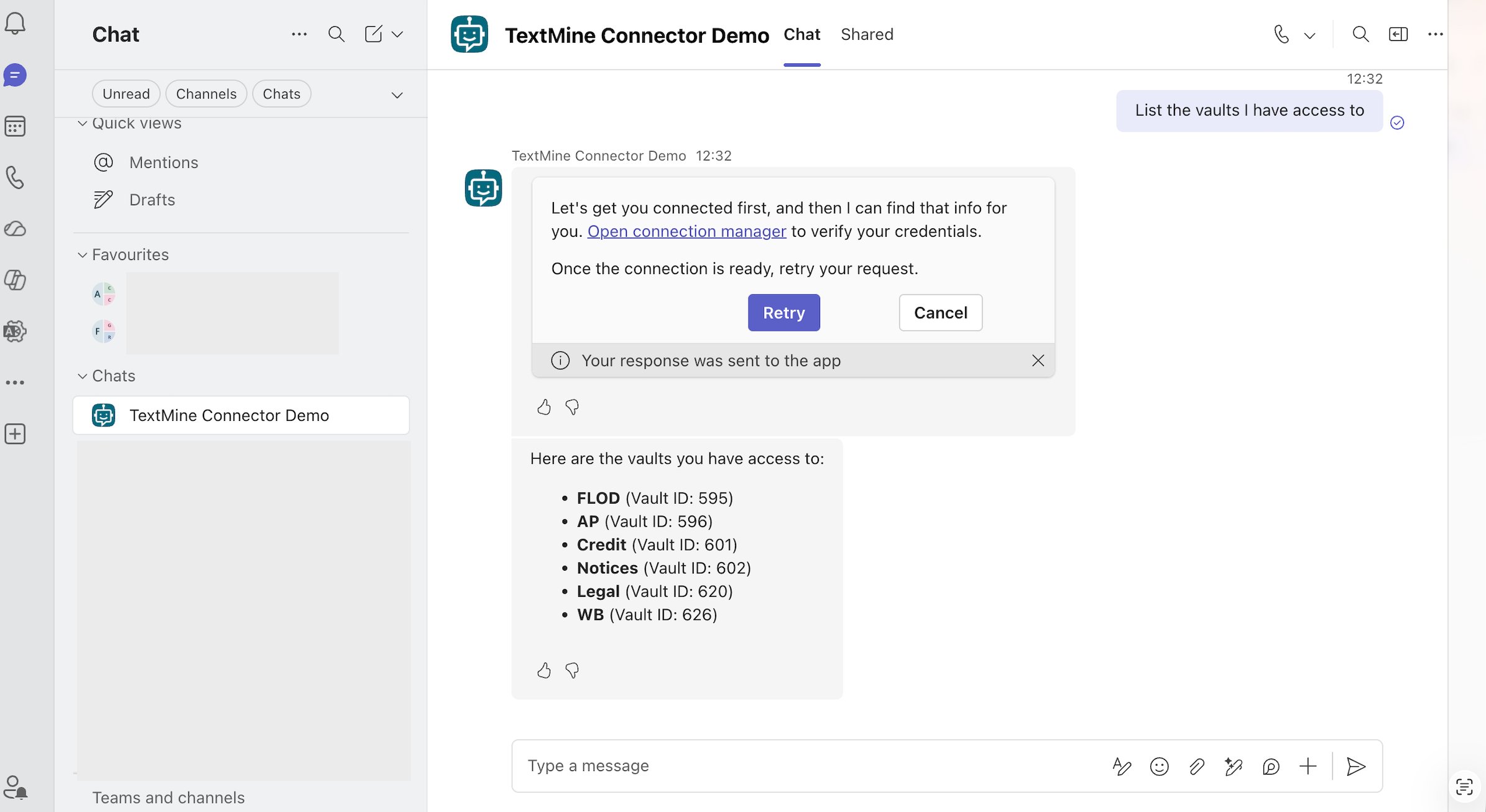Select TextMine Connector Demo chat in list
1486x812 pixels.
click(241, 415)
